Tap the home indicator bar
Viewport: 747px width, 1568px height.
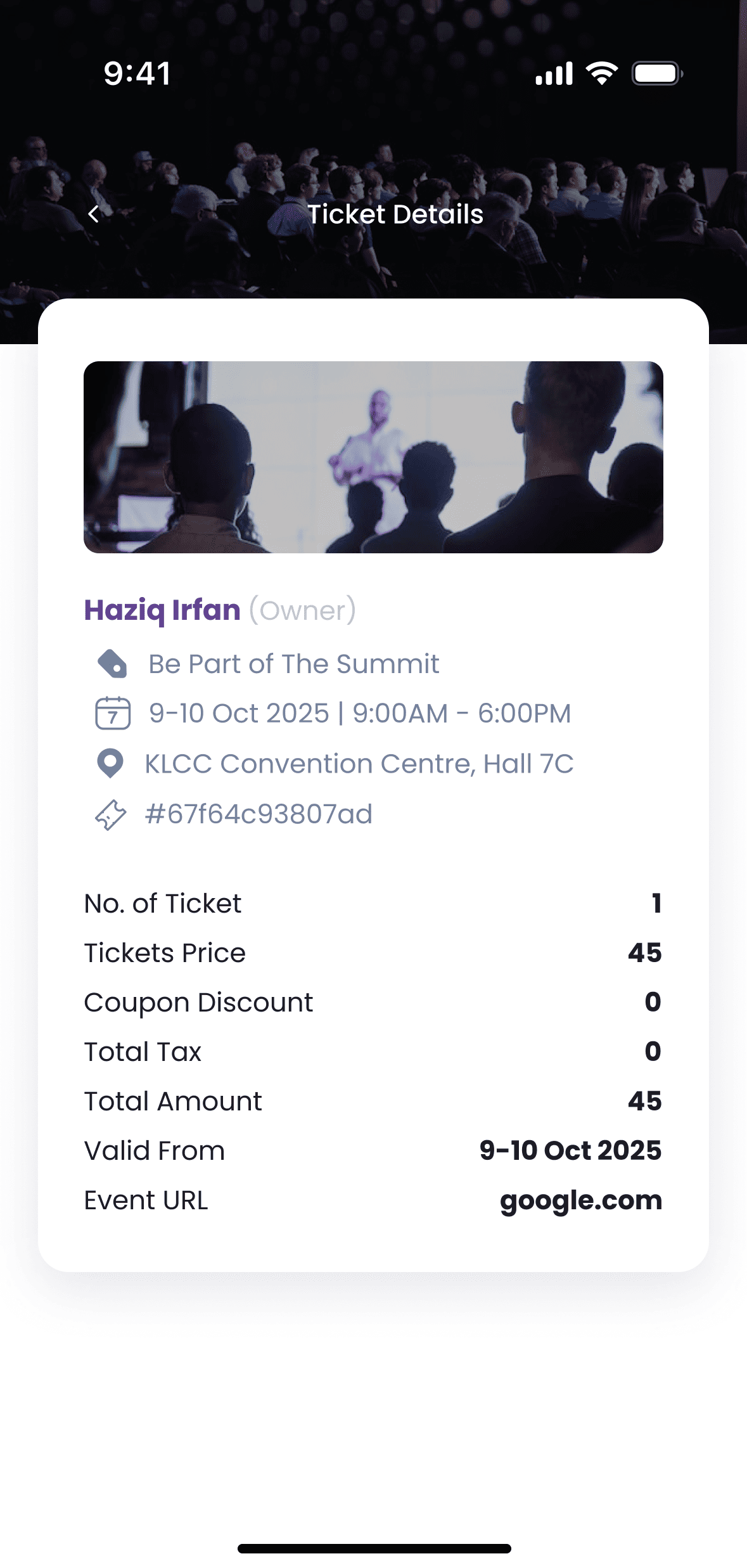pyautogui.click(x=374, y=1548)
